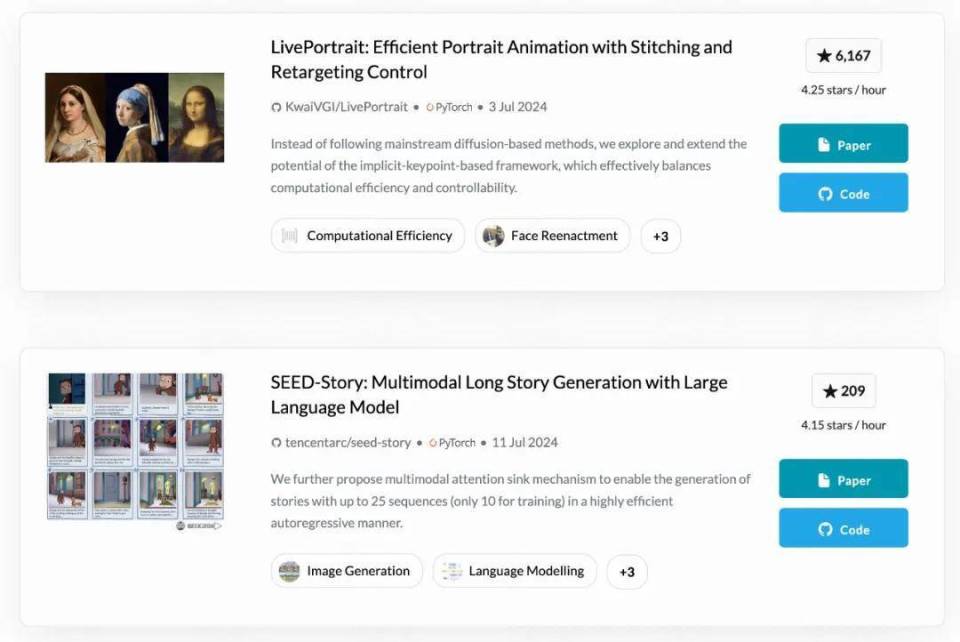Click the star icon inside the 6,167 badge
Screen dimensions: 960x642
tap(822, 55)
